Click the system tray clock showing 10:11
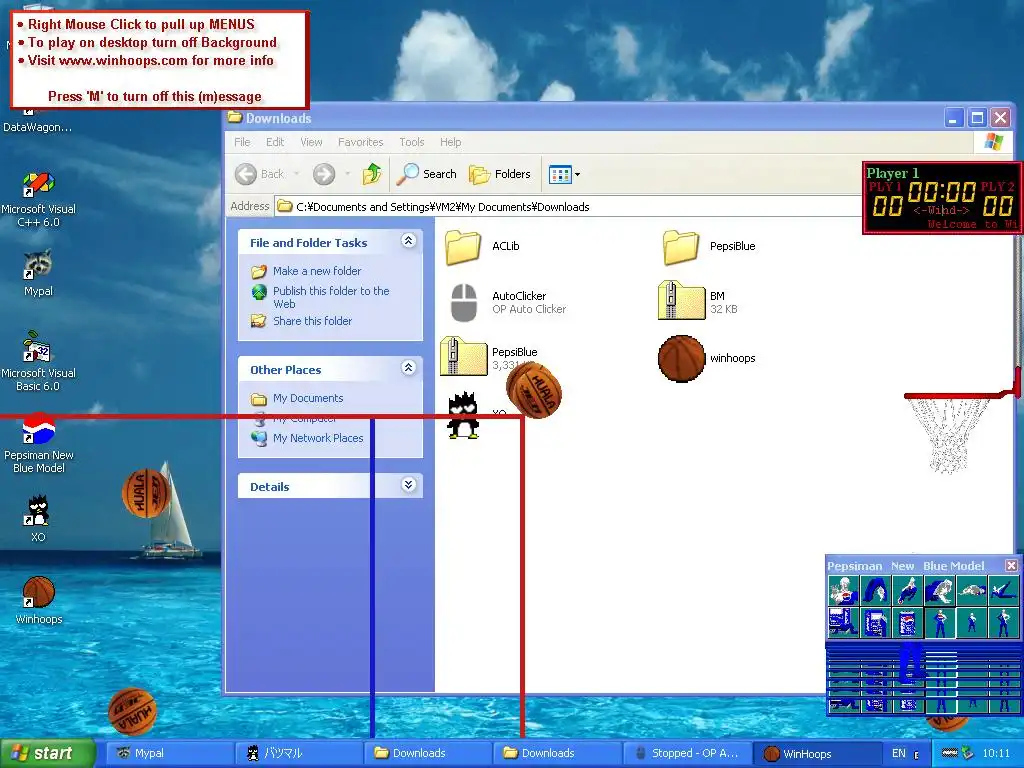The width and height of the screenshot is (1024, 768). click(996, 753)
